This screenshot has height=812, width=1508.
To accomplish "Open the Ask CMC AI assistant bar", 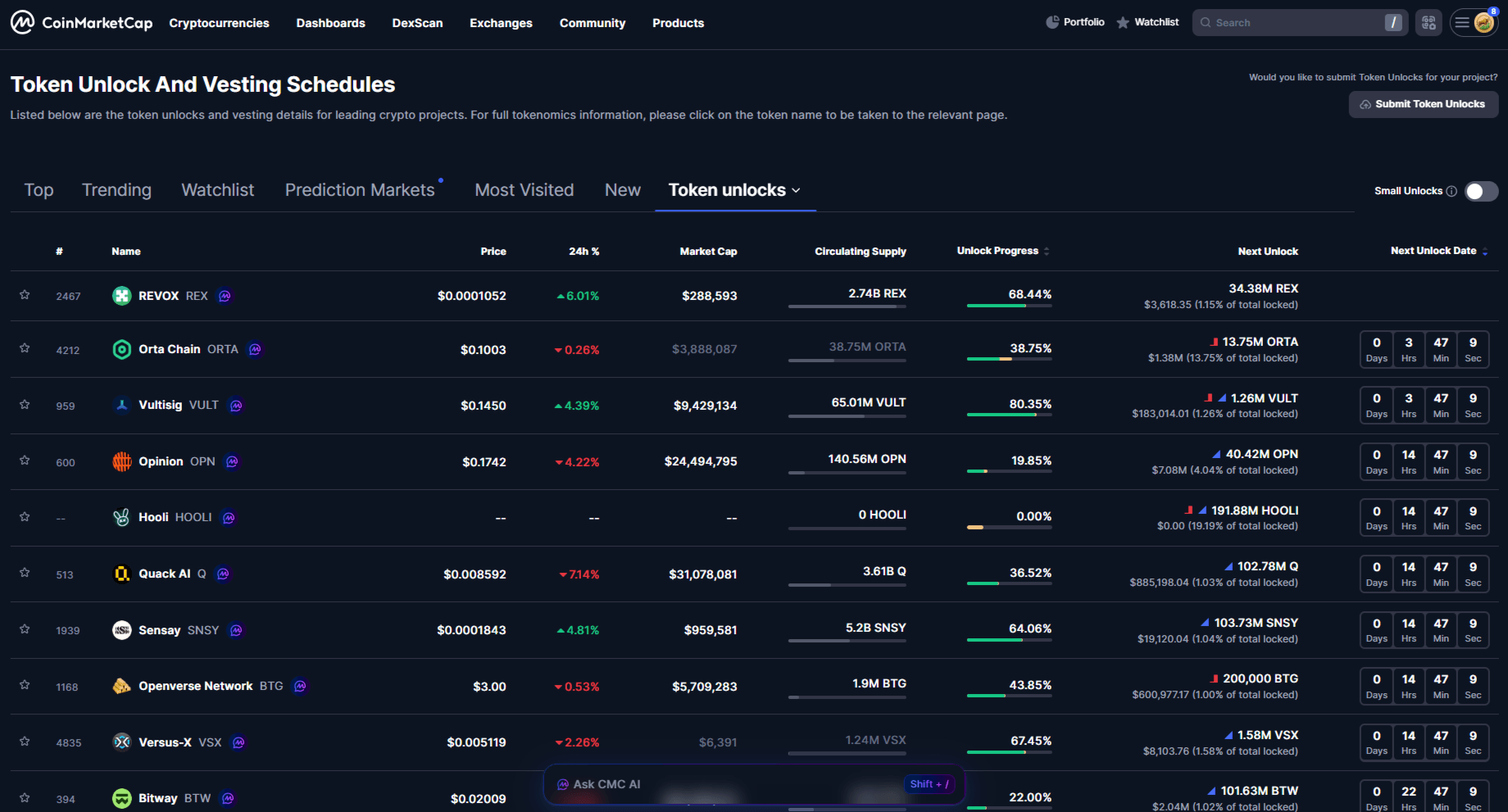I will 754,784.
